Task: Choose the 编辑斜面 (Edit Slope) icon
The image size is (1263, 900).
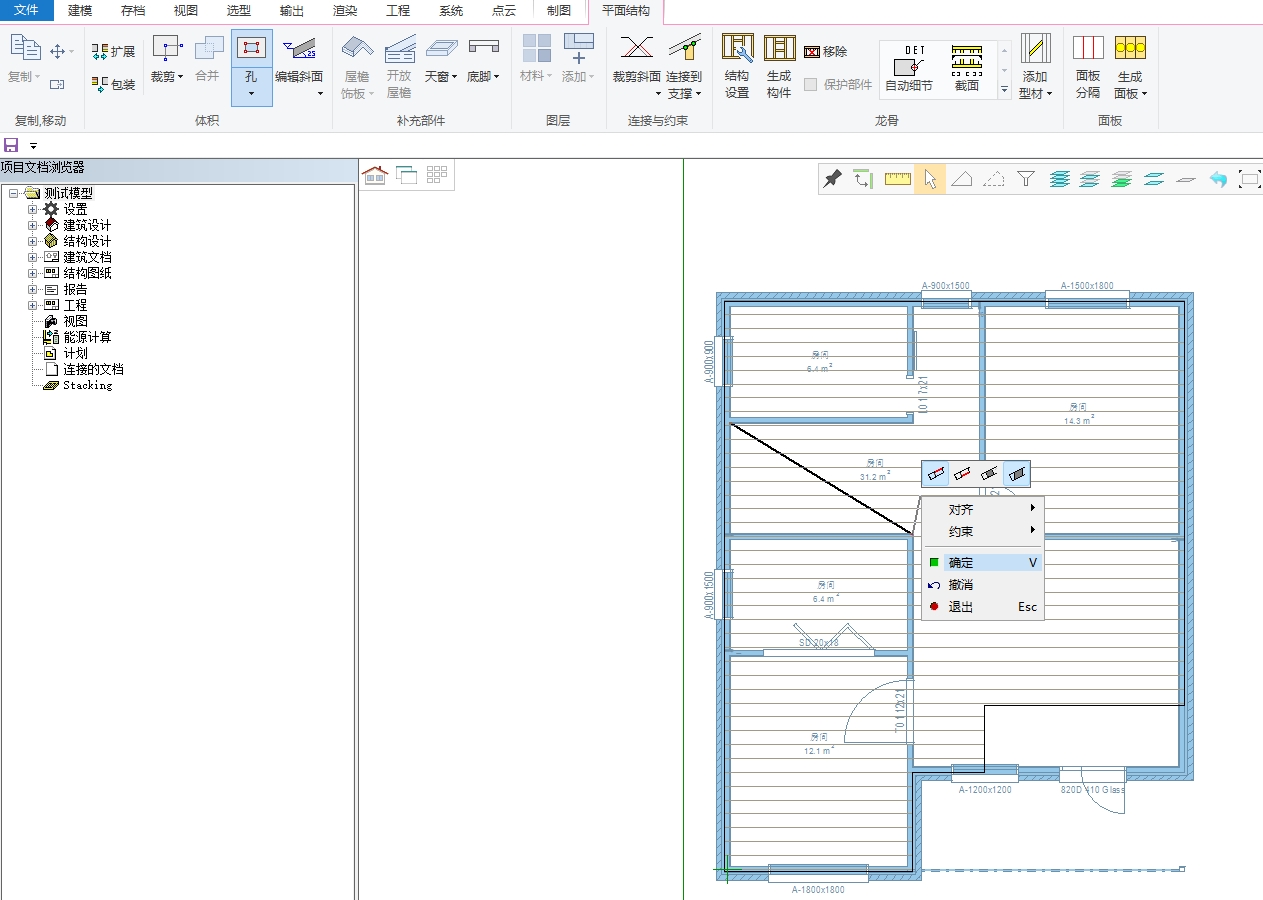Action: [x=299, y=48]
